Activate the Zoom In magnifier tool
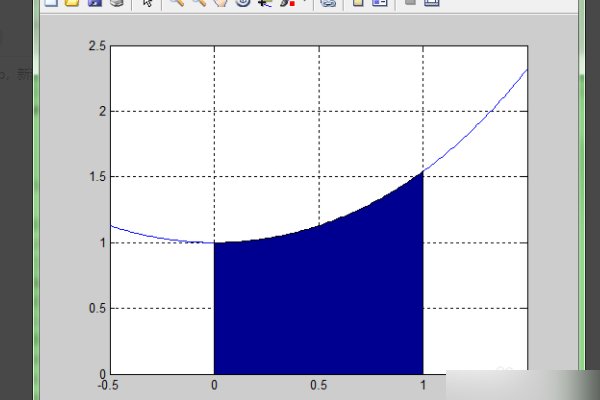This screenshot has width=600, height=400. [176, 3]
